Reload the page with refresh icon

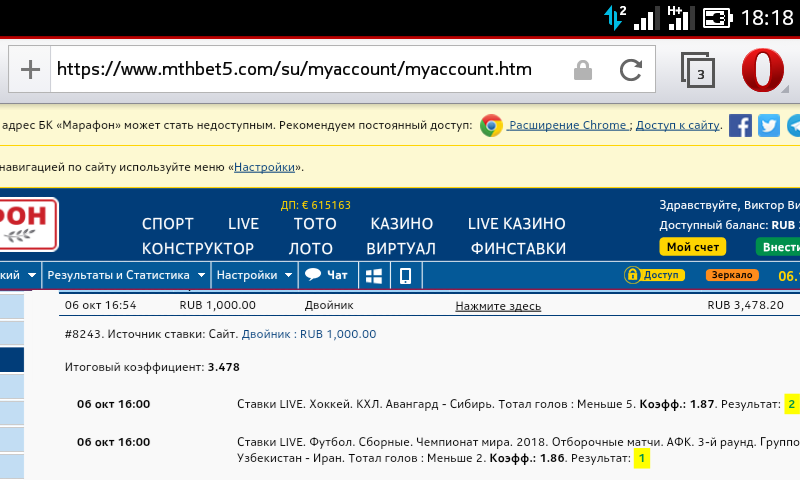coord(631,70)
